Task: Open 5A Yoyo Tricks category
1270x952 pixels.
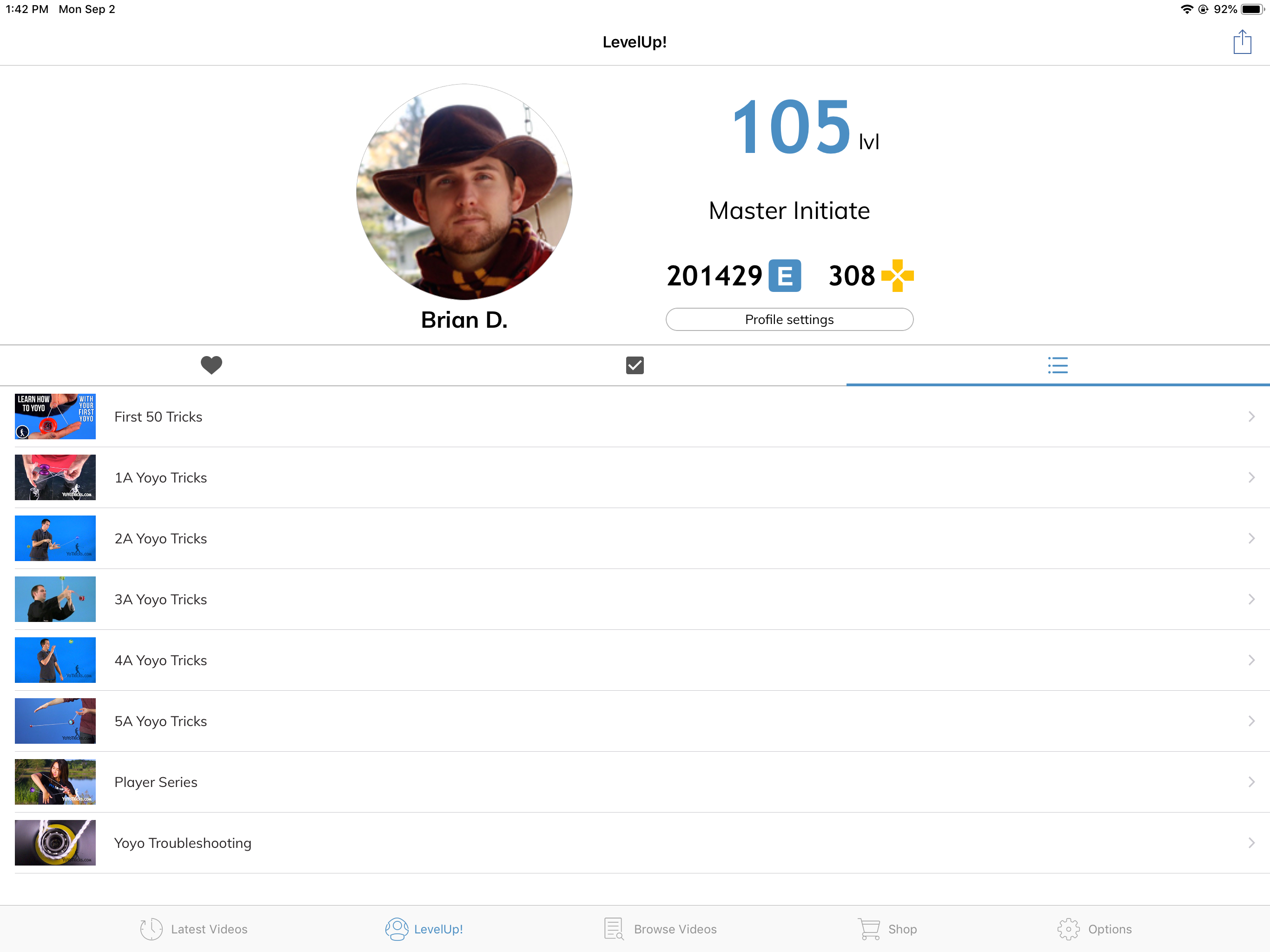Action: (x=635, y=721)
